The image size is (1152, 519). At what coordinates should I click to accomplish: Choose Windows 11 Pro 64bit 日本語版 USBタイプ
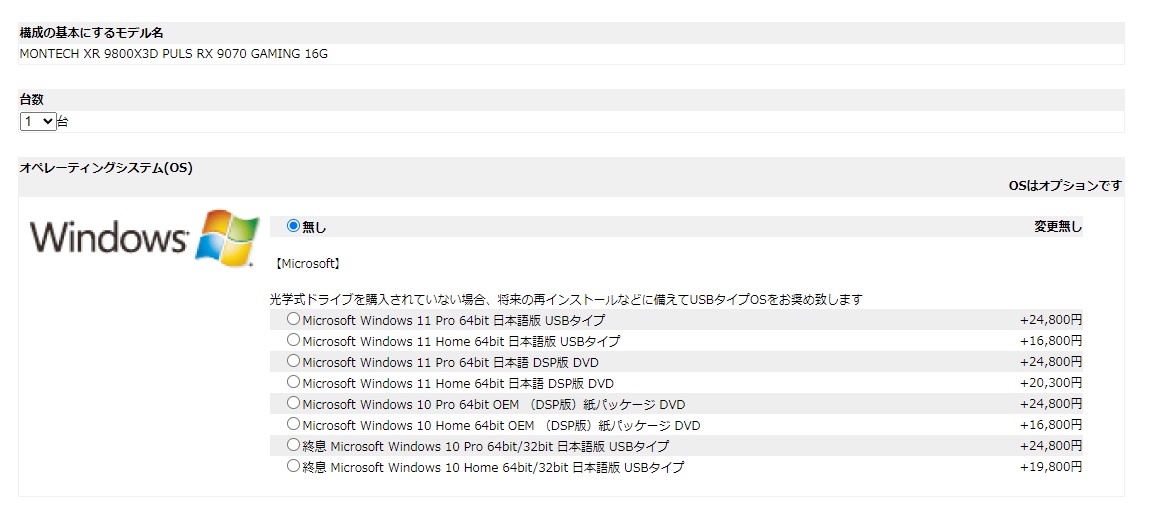click(x=293, y=319)
